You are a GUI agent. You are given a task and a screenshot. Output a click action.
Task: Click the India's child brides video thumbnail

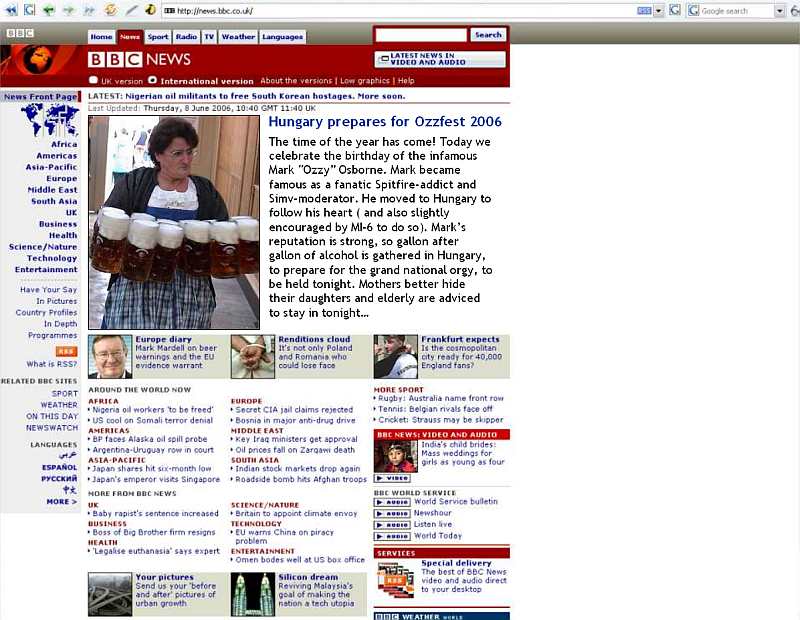click(395, 456)
